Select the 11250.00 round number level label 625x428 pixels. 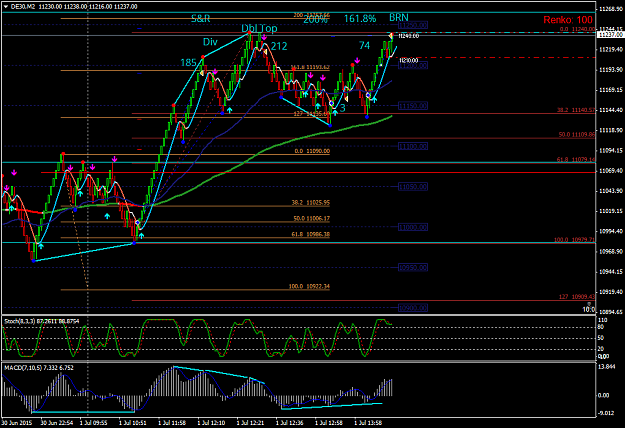(x=413, y=25)
